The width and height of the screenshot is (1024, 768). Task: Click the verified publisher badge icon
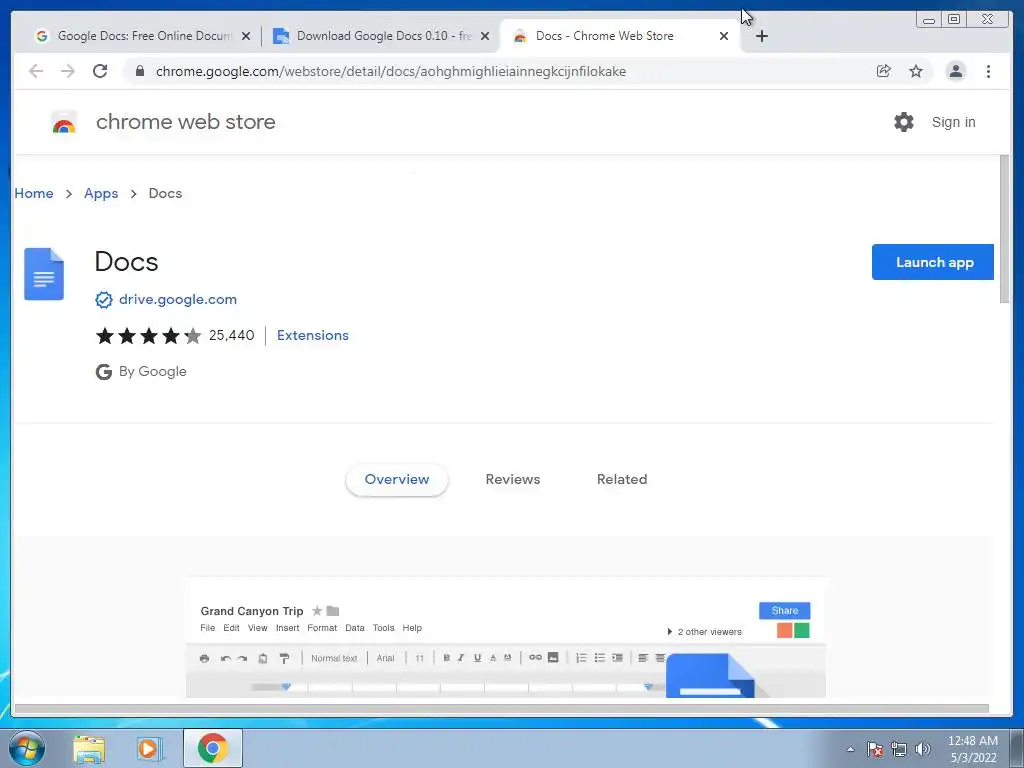click(x=104, y=300)
